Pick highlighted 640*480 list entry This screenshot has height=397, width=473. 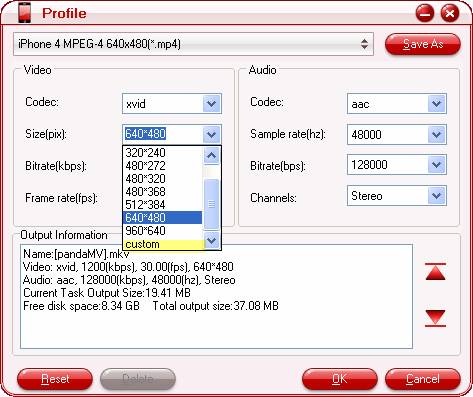click(163, 218)
